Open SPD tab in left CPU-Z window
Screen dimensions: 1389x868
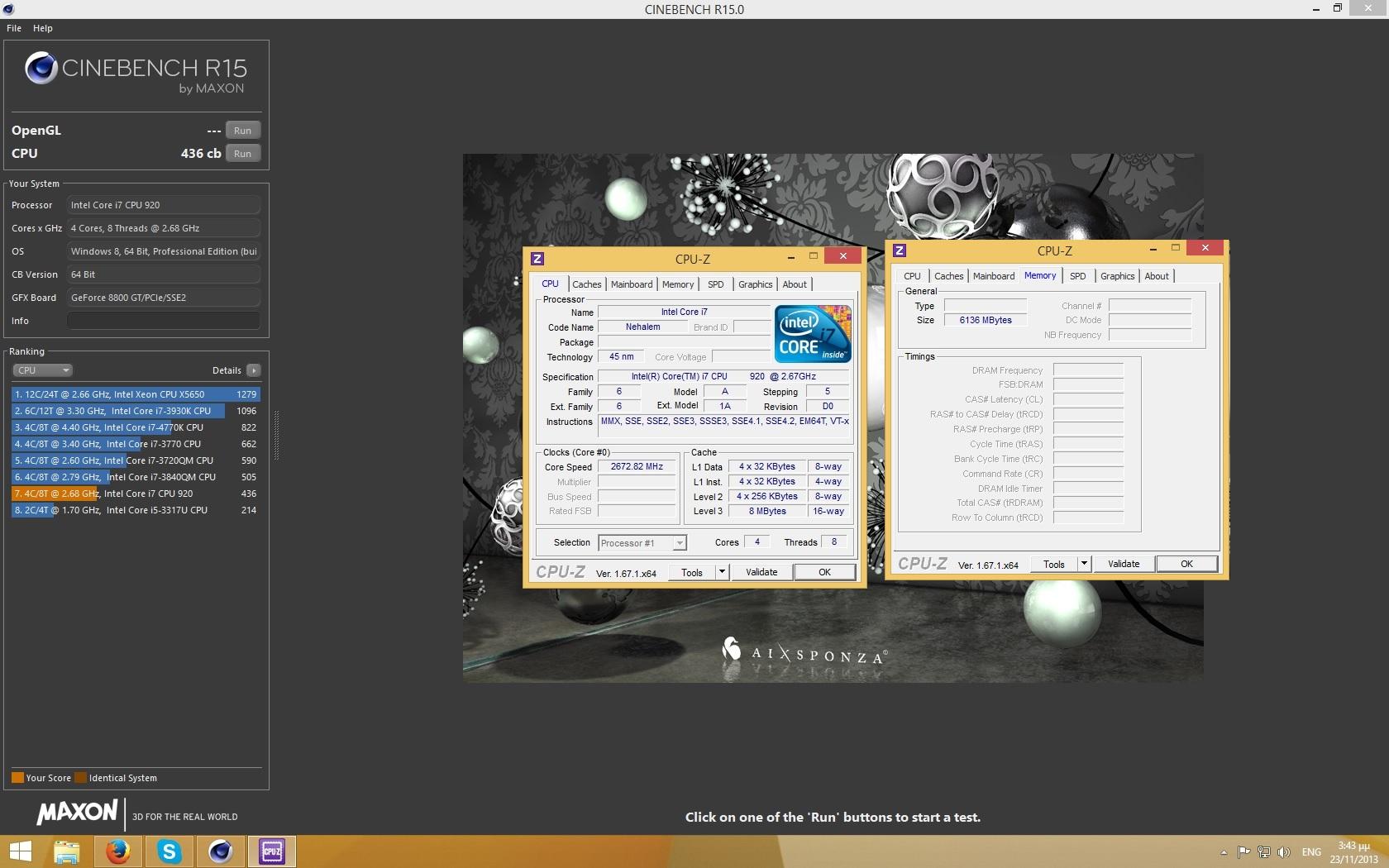716,284
